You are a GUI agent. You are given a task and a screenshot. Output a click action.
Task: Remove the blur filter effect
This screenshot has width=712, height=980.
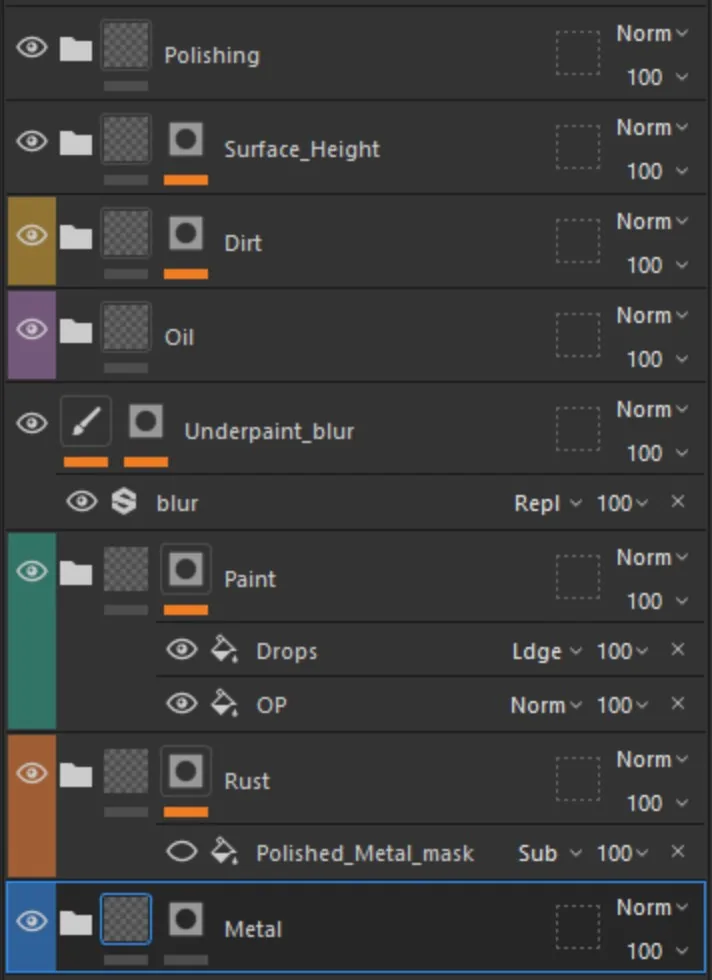pos(678,501)
